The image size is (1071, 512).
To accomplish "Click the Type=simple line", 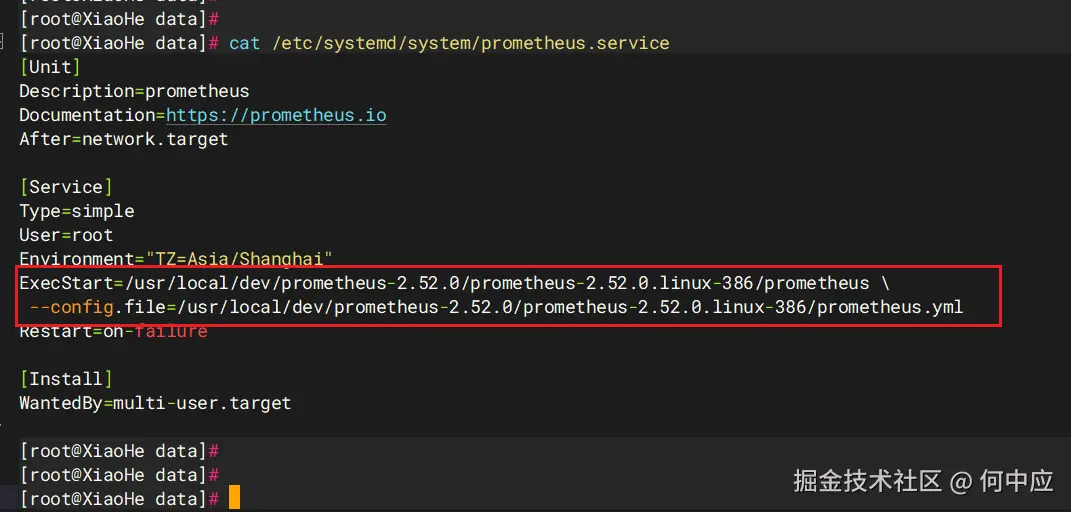I will [76, 211].
